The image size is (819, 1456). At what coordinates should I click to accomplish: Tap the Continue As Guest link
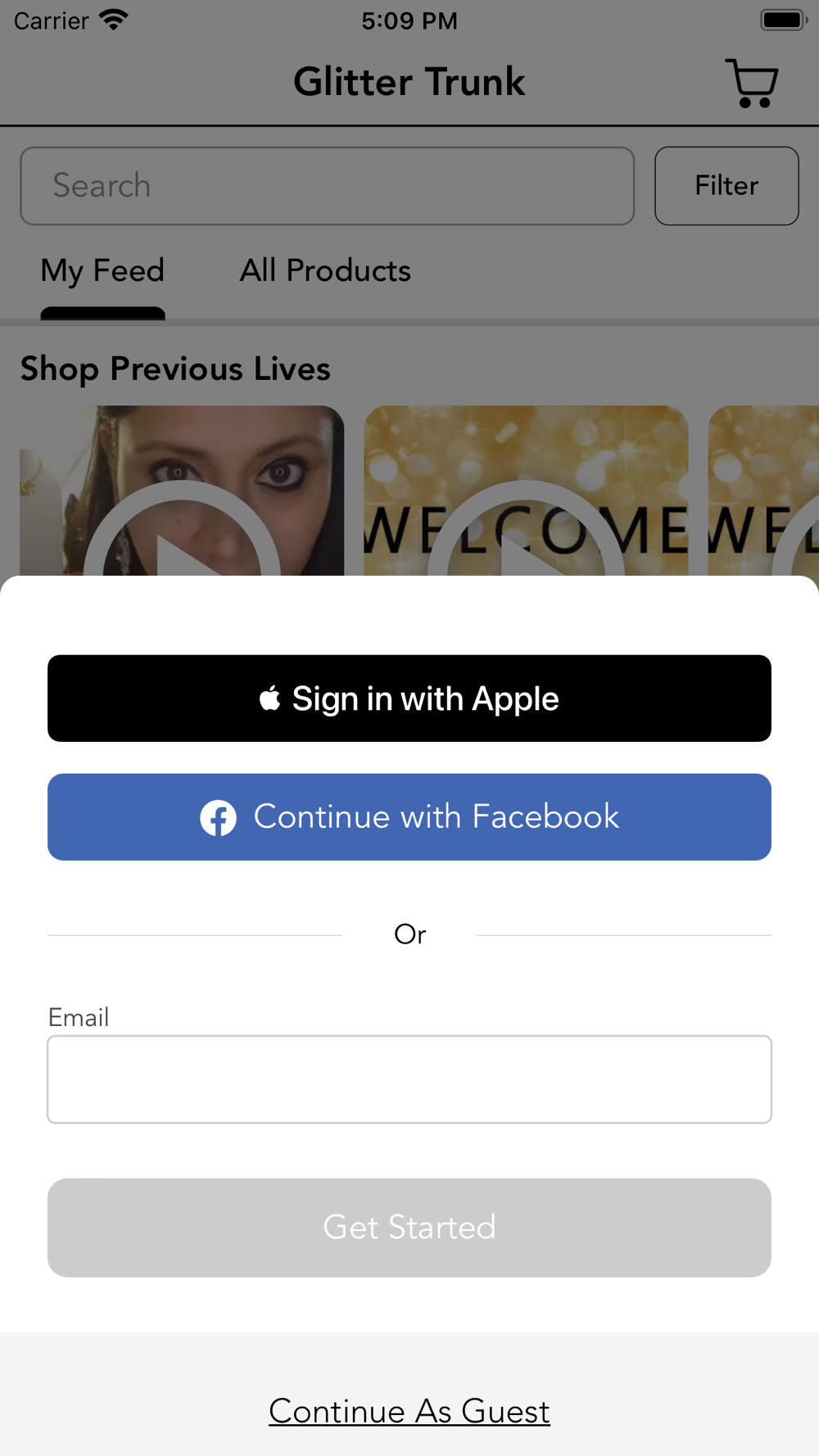(409, 1411)
